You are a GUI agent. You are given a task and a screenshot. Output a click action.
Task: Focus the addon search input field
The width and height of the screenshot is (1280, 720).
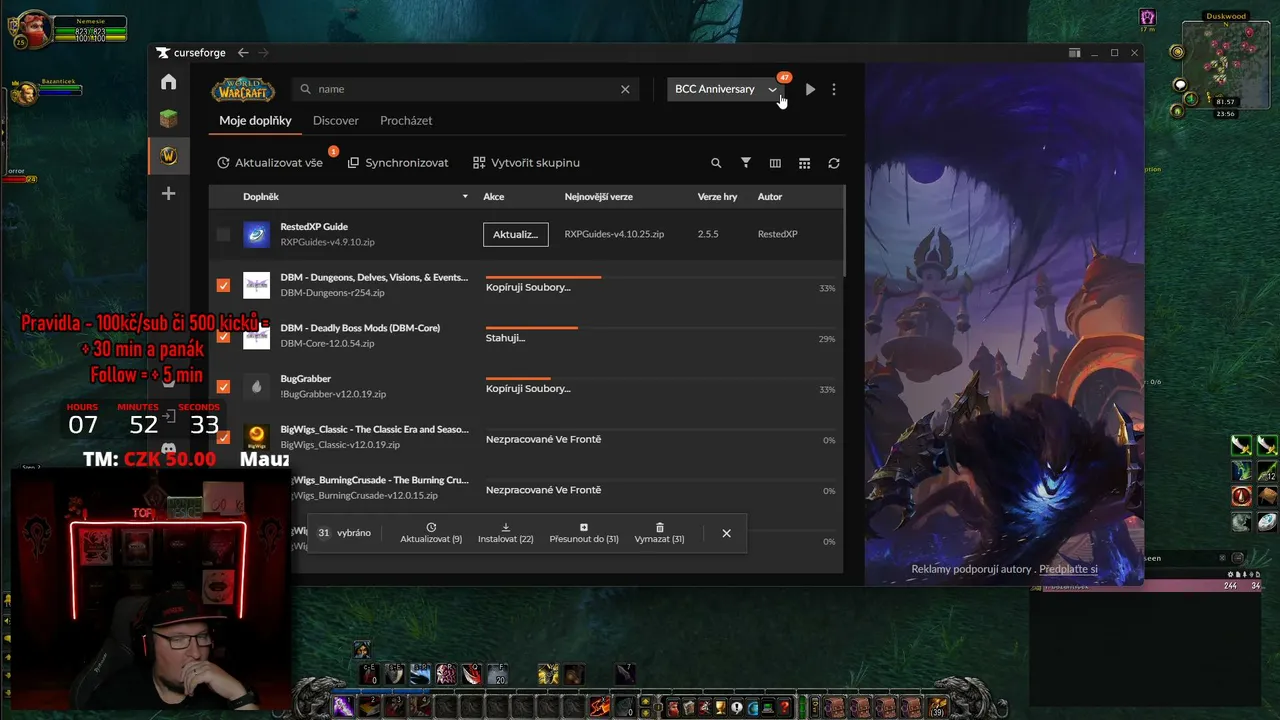[x=466, y=89]
